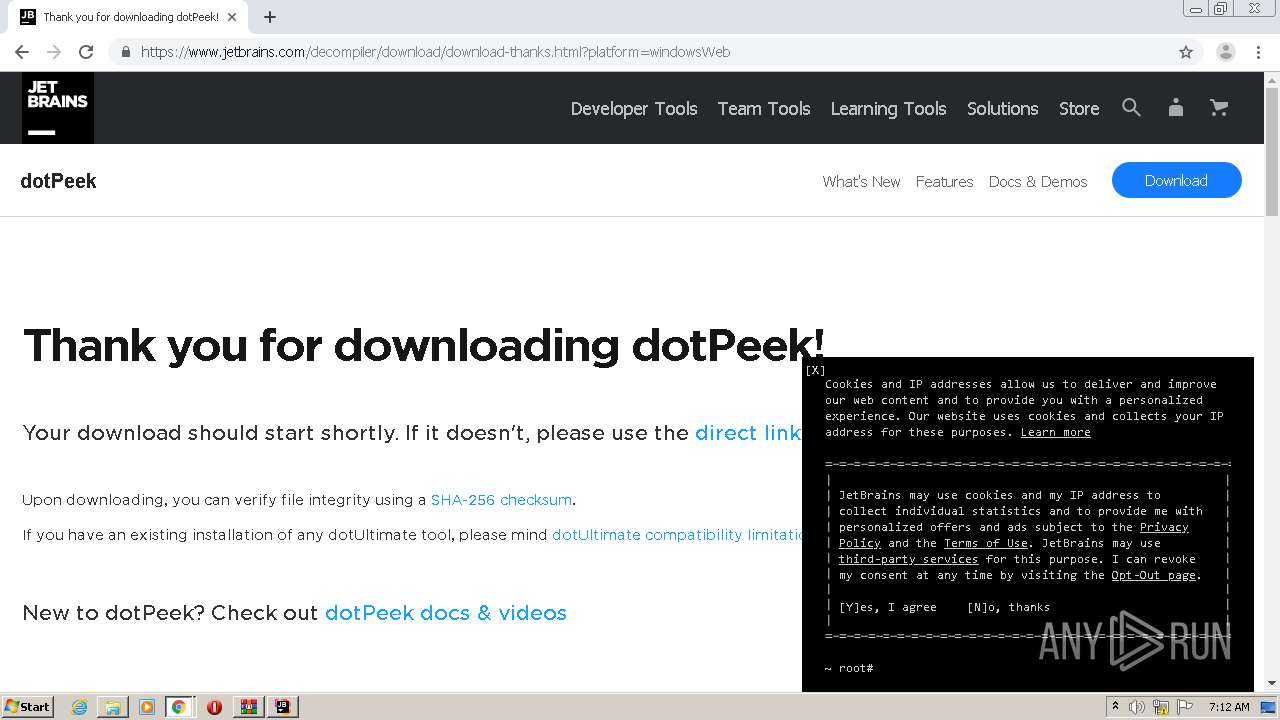
Task: Click the JetBrains logo
Action: click(58, 108)
